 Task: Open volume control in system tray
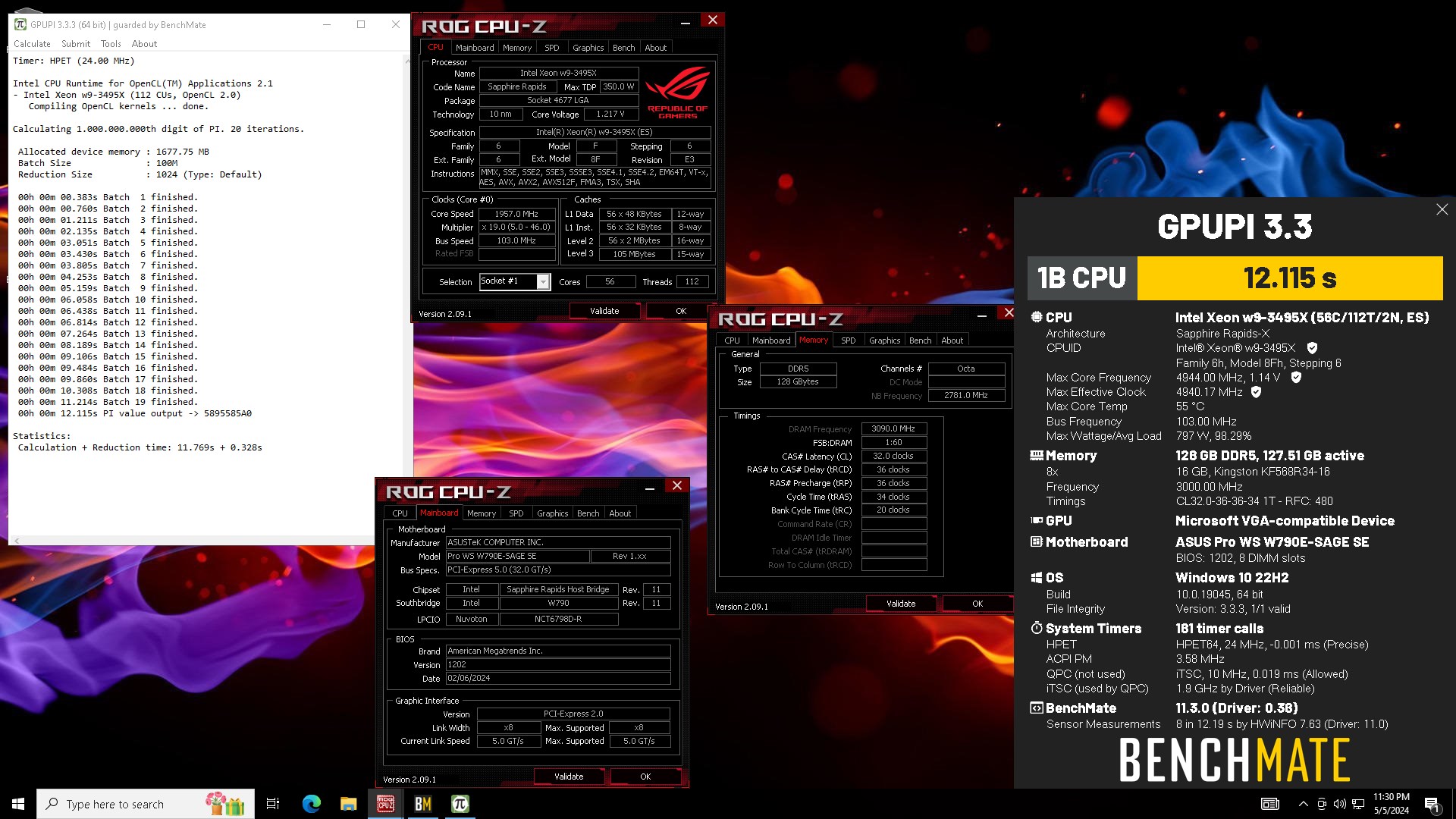coord(1340,804)
